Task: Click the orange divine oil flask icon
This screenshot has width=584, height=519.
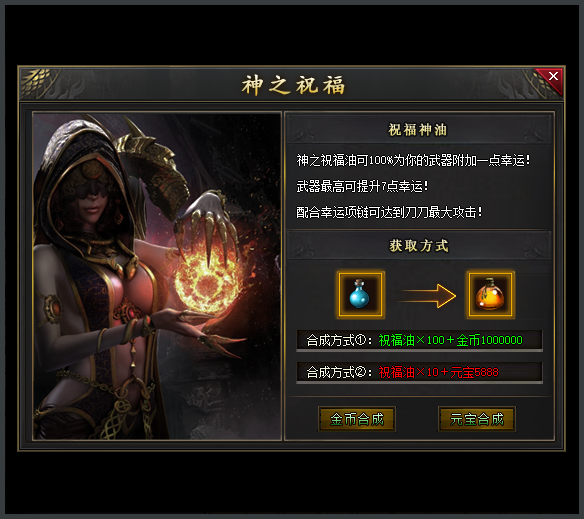Action: point(491,295)
